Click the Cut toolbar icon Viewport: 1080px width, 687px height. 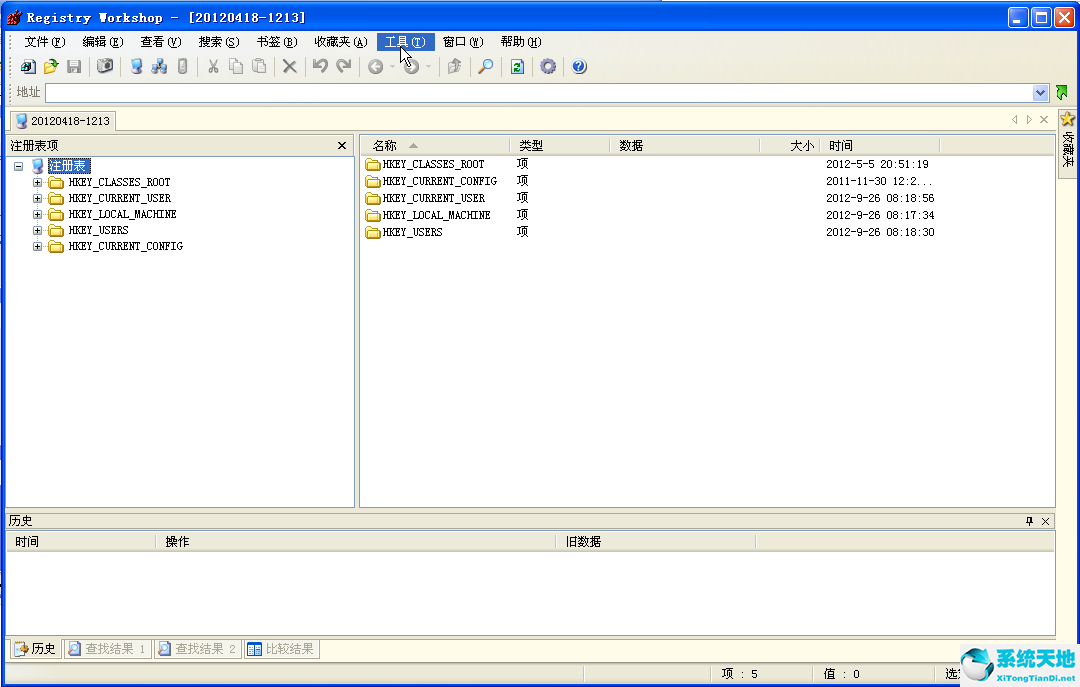pyautogui.click(x=213, y=66)
